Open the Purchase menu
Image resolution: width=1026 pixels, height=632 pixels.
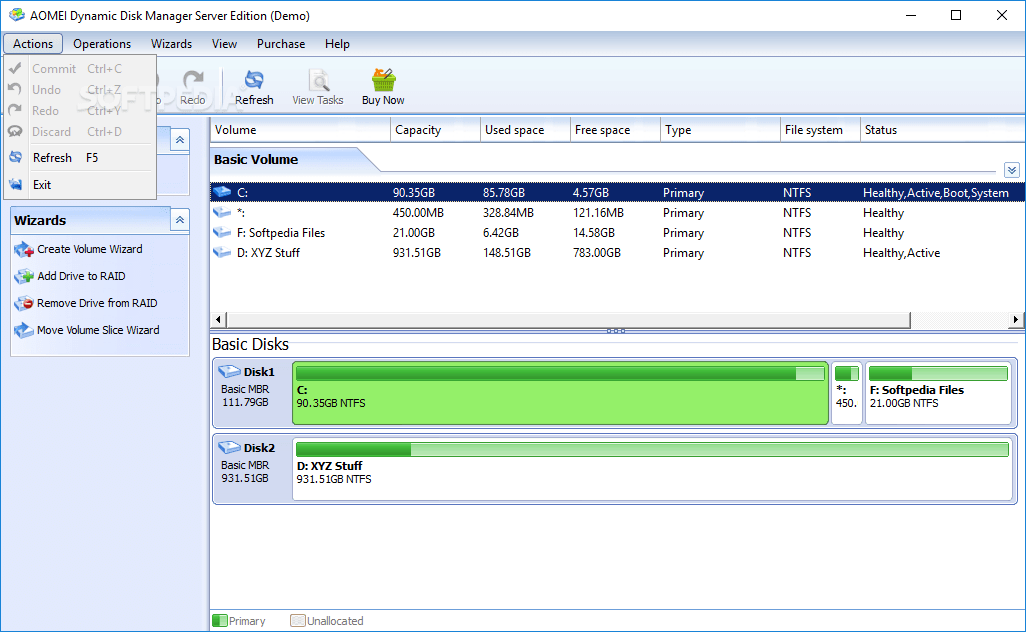281,44
